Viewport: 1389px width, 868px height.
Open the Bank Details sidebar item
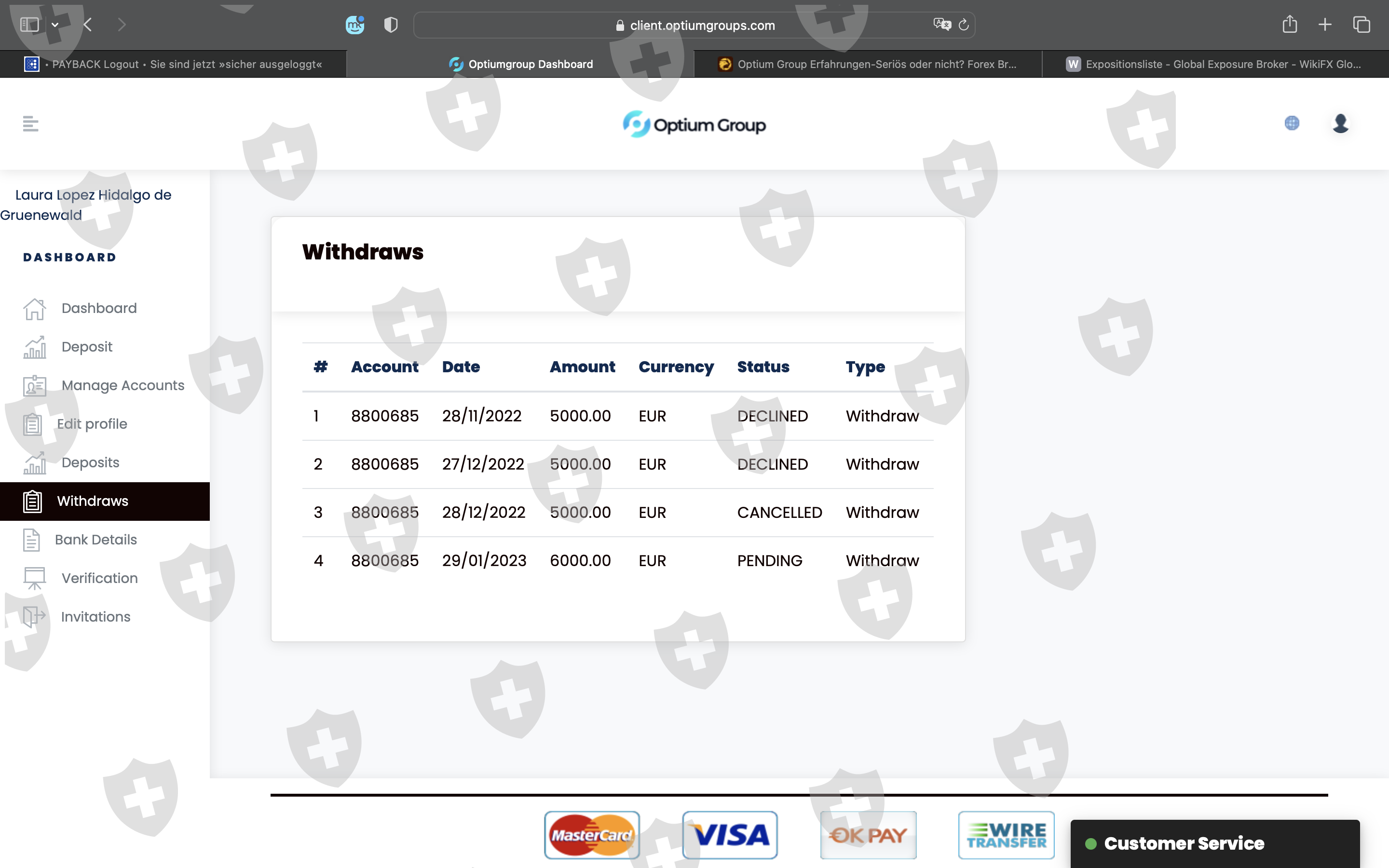[96, 540]
